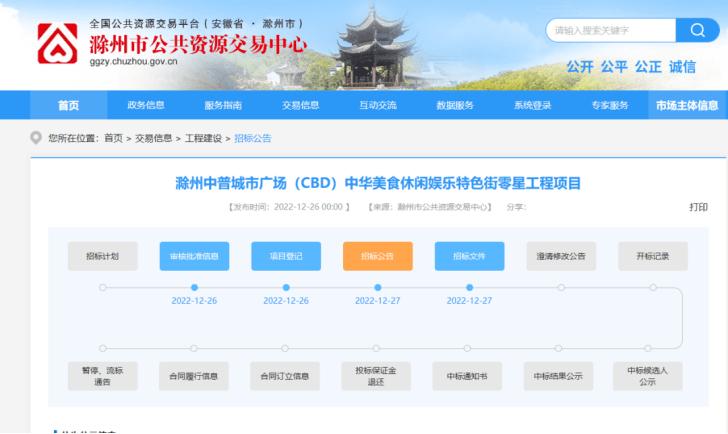Screen dimensions: 728x434
Task: Select the 合同订立信息 step button
Action: click(x=285, y=376)
